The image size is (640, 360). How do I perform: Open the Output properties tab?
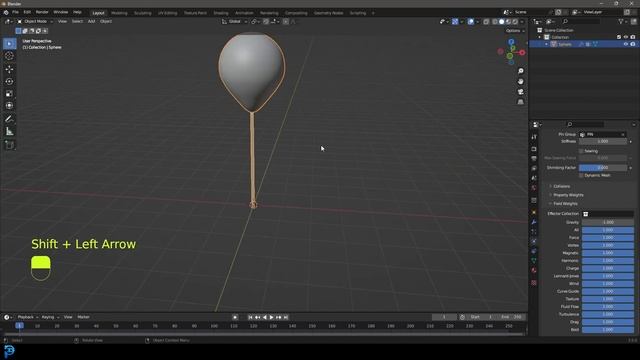[x=534, y=158]
